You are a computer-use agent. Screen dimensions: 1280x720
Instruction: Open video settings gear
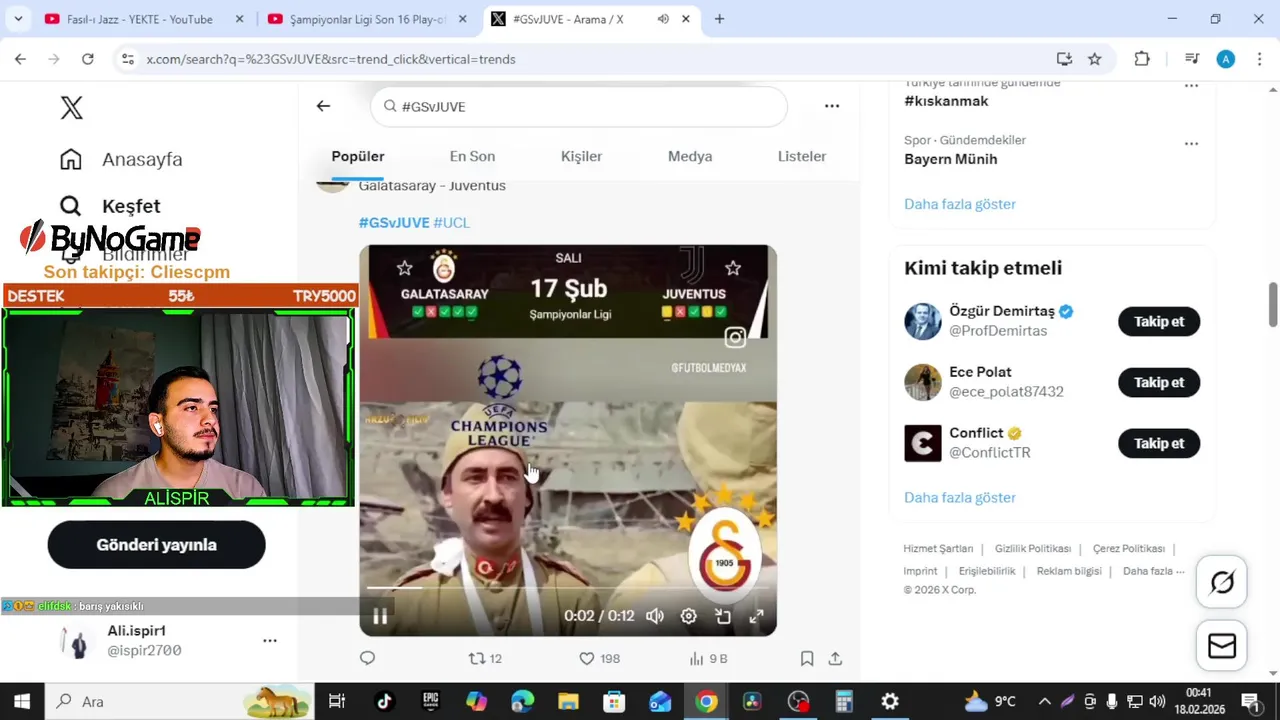(x=689, y=616)
